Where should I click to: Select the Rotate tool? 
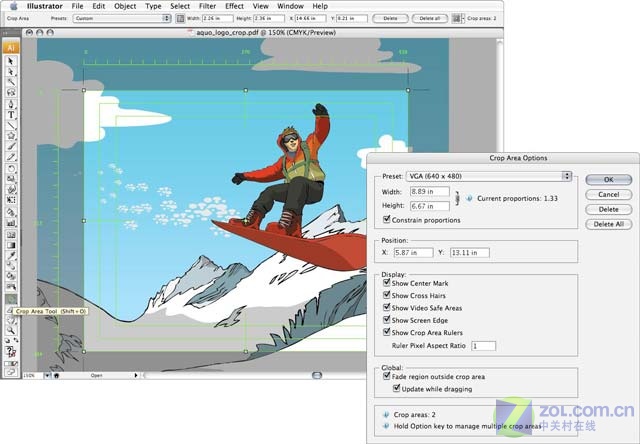pos(11,168)
